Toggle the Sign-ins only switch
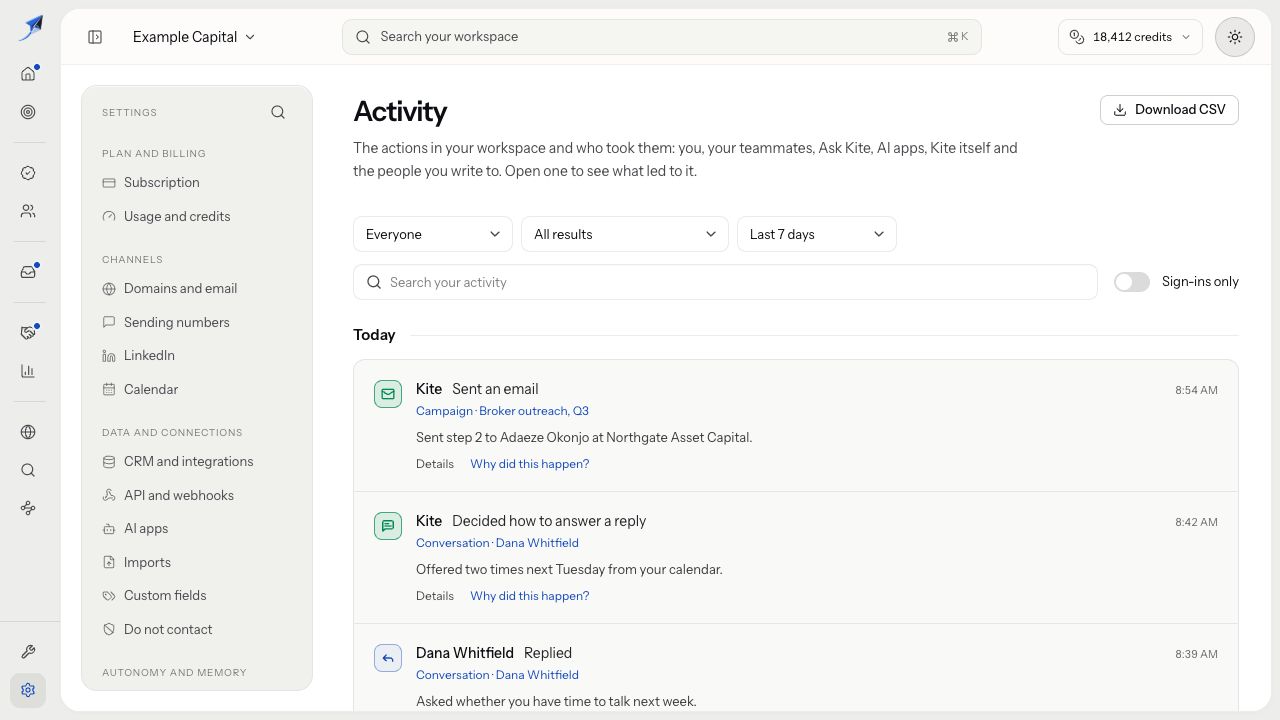This screenshot has height=720, width=1280. point(1132,282)
